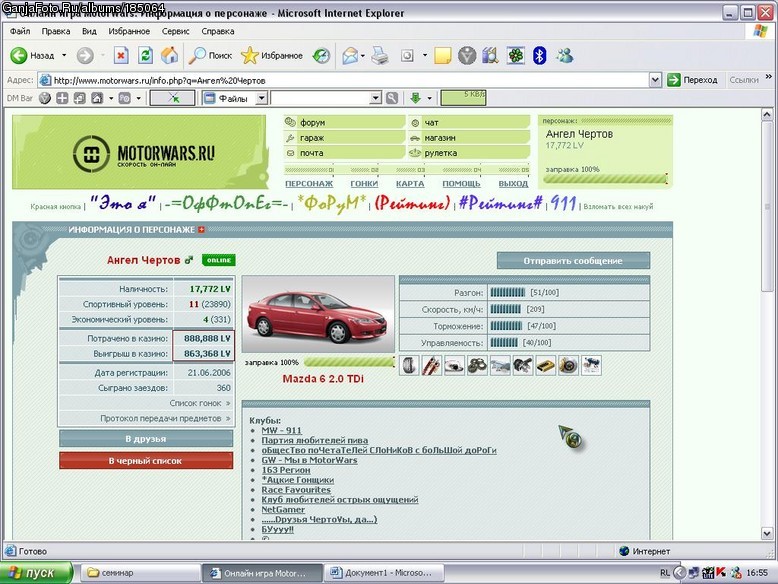Viewport: 778px width, 584px height.
Task: Go to the КАРТА section
Action: pyautogui.click(x=410, y=184)
